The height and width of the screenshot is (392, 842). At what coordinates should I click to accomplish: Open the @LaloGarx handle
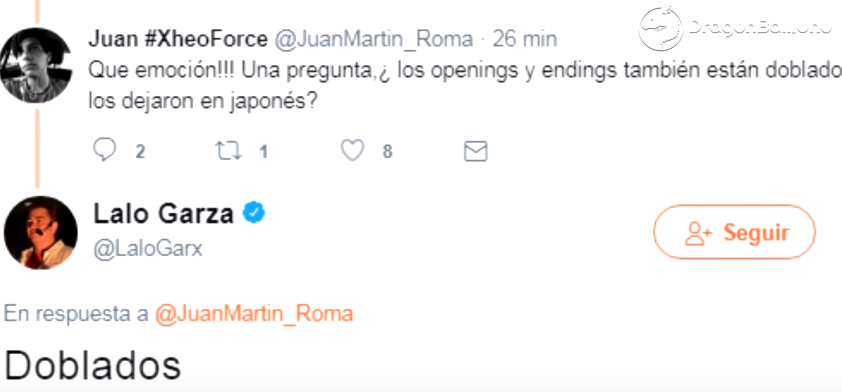click(148, 249)
